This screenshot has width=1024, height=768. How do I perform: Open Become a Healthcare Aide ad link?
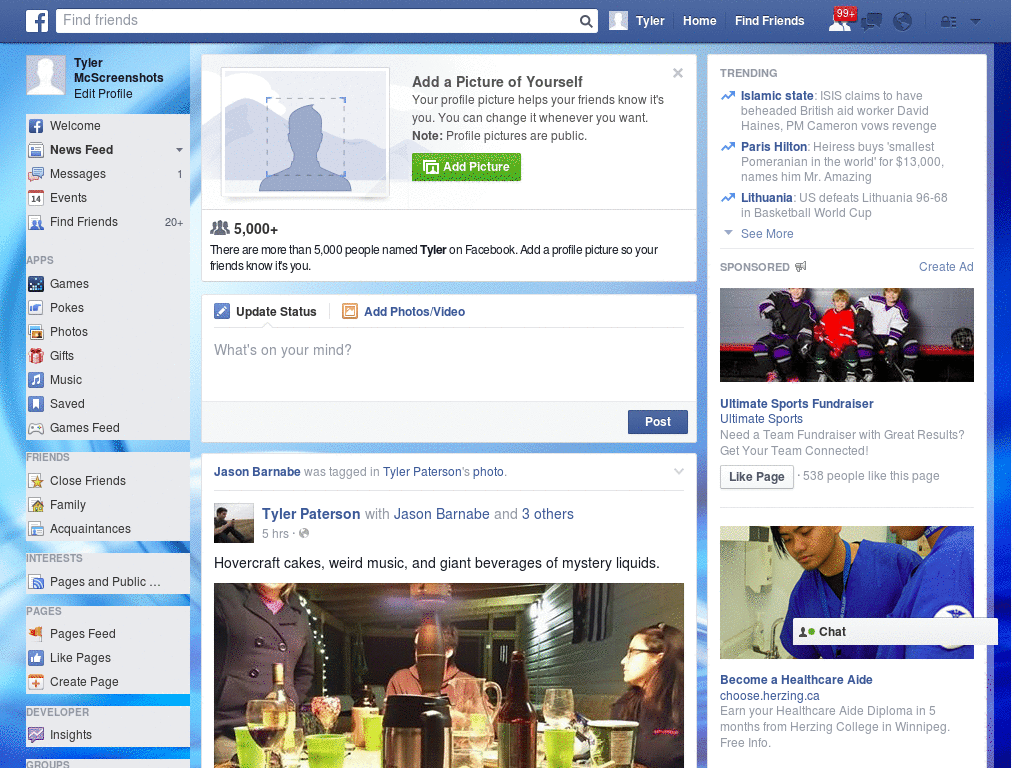[x=796, y=680]
